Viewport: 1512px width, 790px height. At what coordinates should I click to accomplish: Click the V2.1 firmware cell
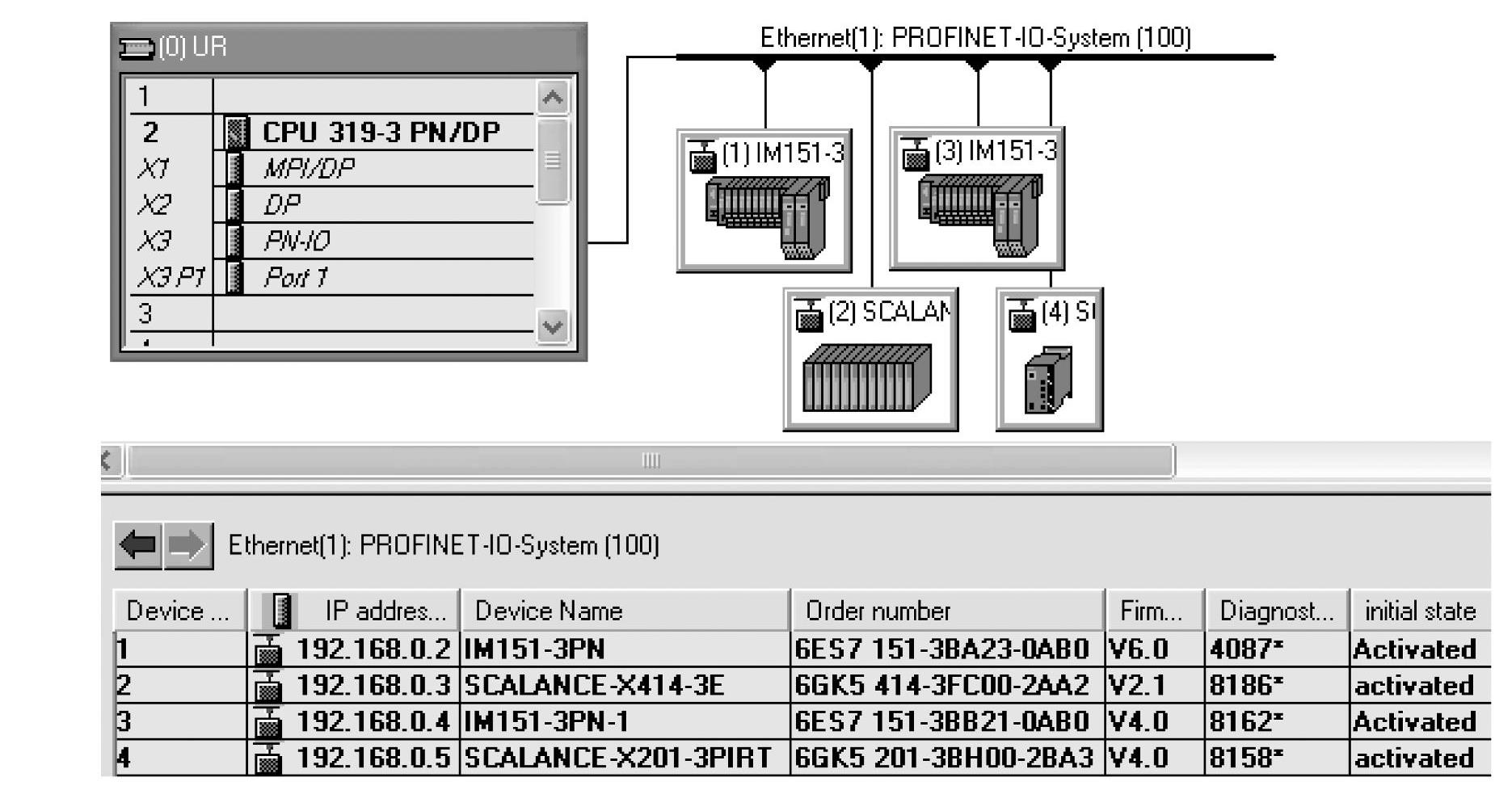tap(1154, 686)
